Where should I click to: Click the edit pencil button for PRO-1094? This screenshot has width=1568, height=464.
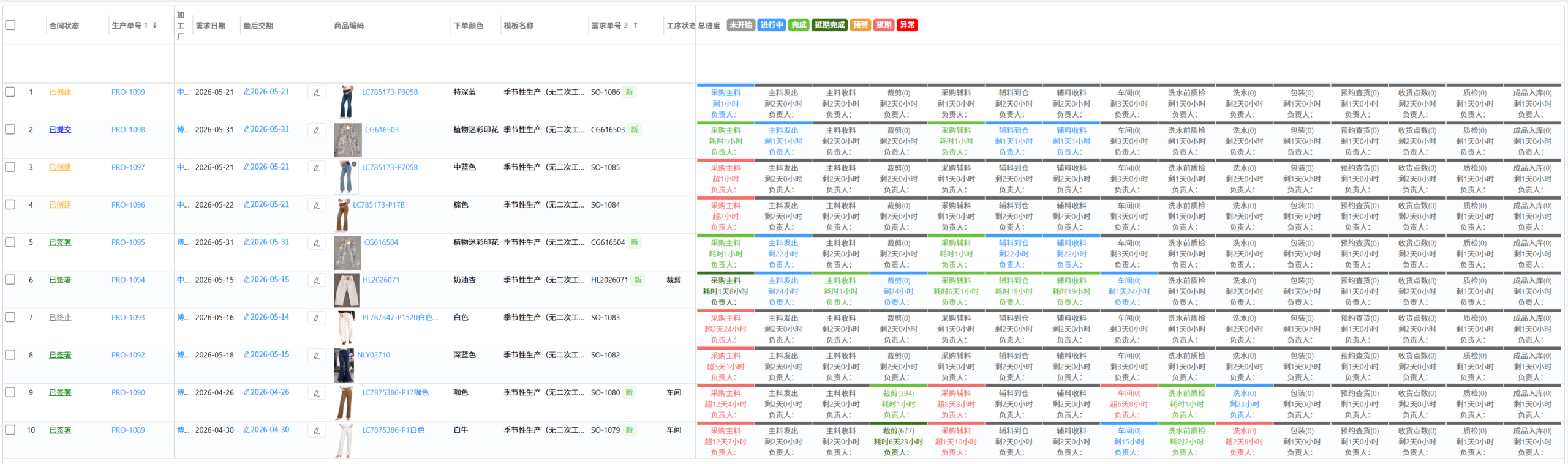pyautogui.click(x=317, y=280)
